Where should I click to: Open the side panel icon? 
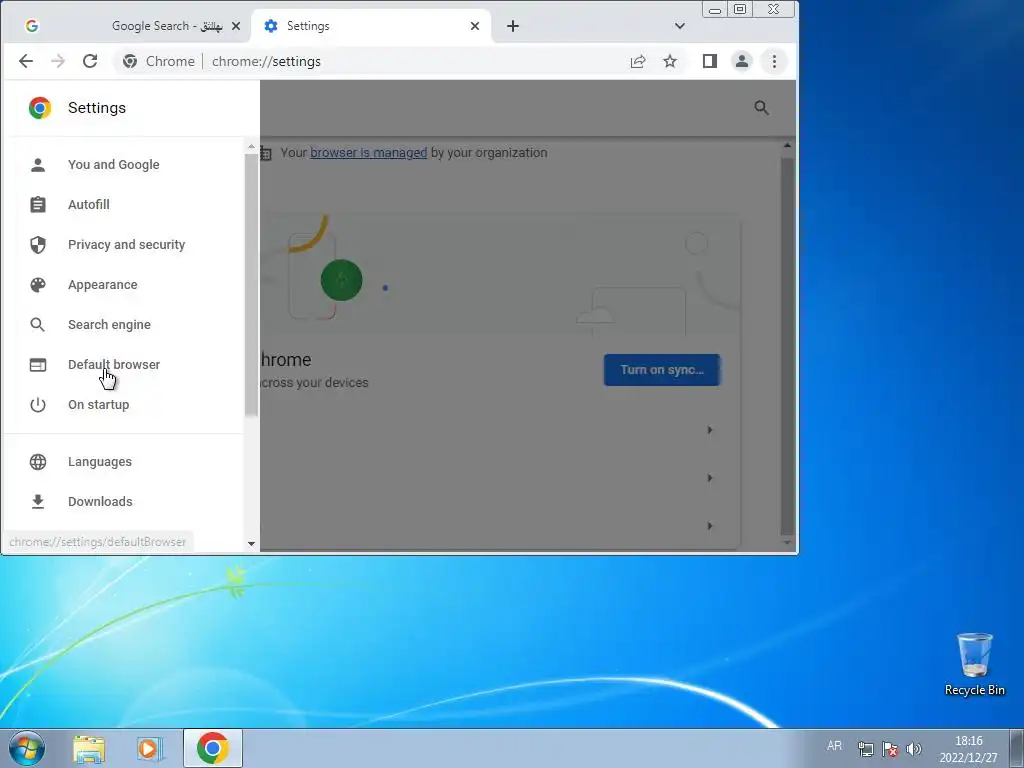click(710, 61)
